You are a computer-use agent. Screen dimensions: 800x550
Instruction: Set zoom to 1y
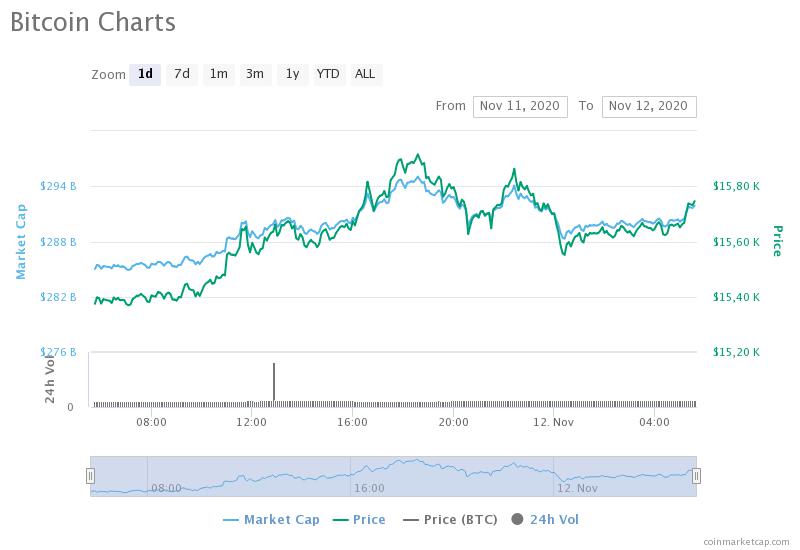(x=292, y=74)
